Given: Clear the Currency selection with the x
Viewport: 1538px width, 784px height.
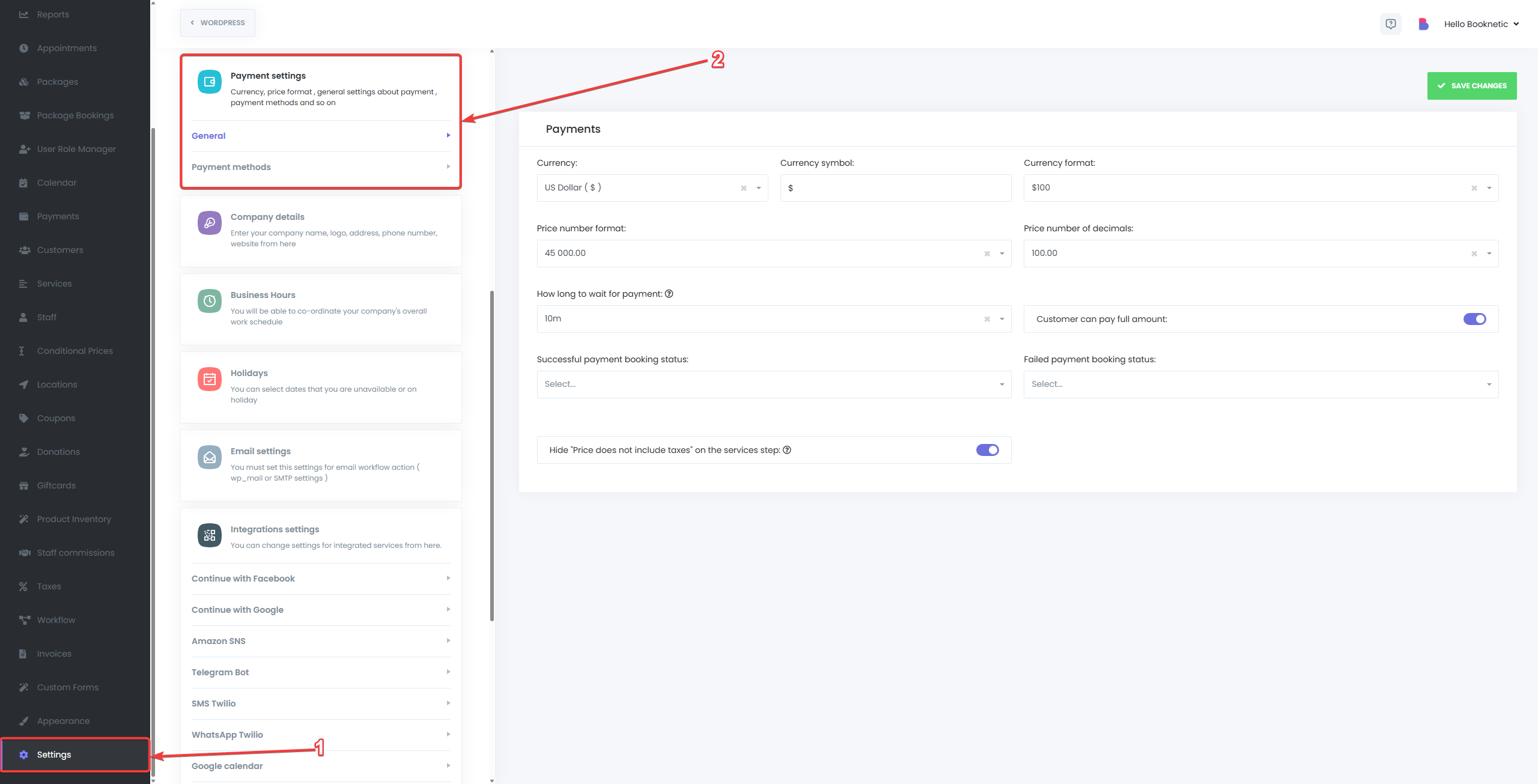Looking at the screenshot, I should [x=743, y=188].
